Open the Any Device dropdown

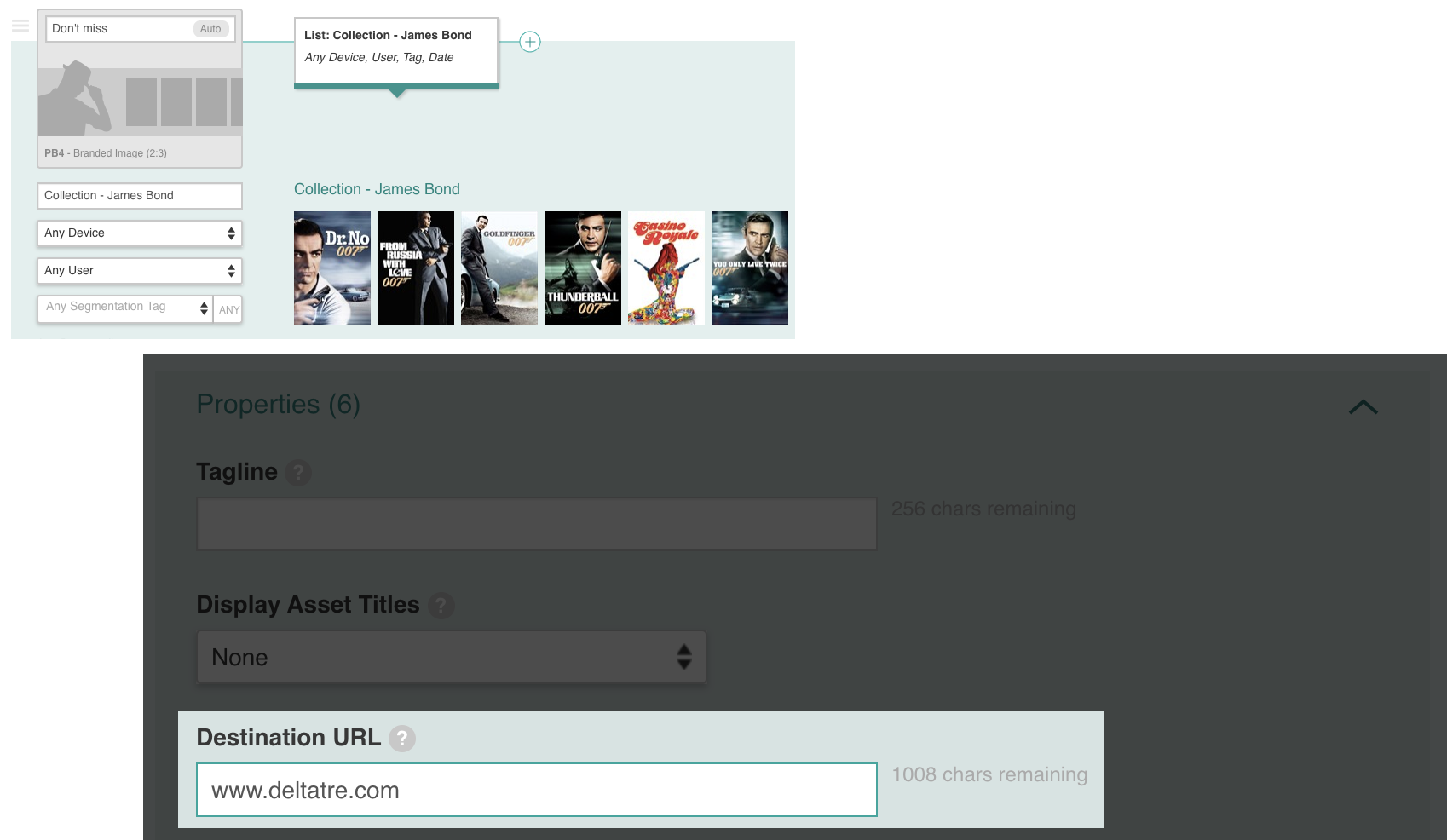[x=140, y=233]
